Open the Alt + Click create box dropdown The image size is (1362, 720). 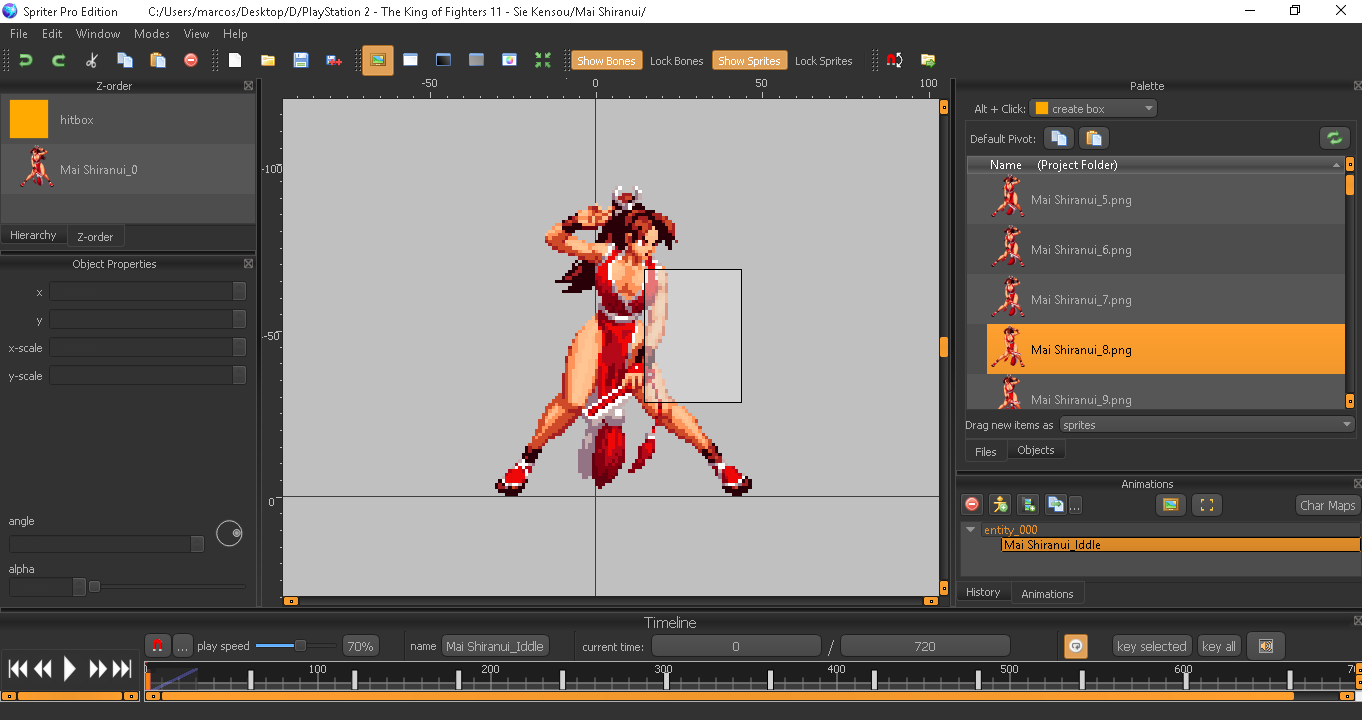click(1093, 108)
